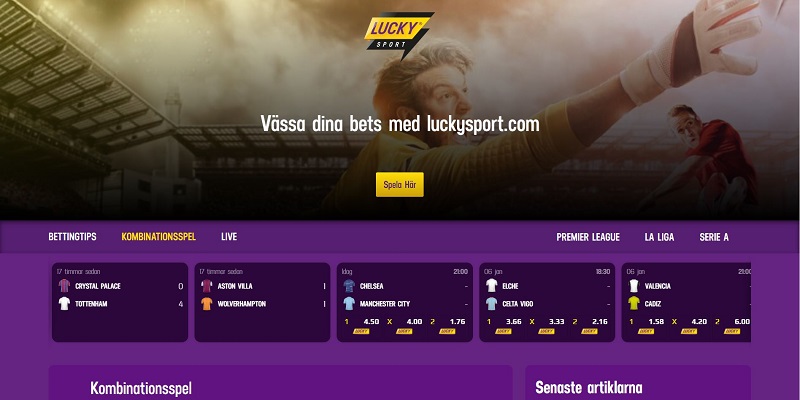Click the Manchester City jersey icon
This screenshot has width=800, height=400.
[349, 304]
